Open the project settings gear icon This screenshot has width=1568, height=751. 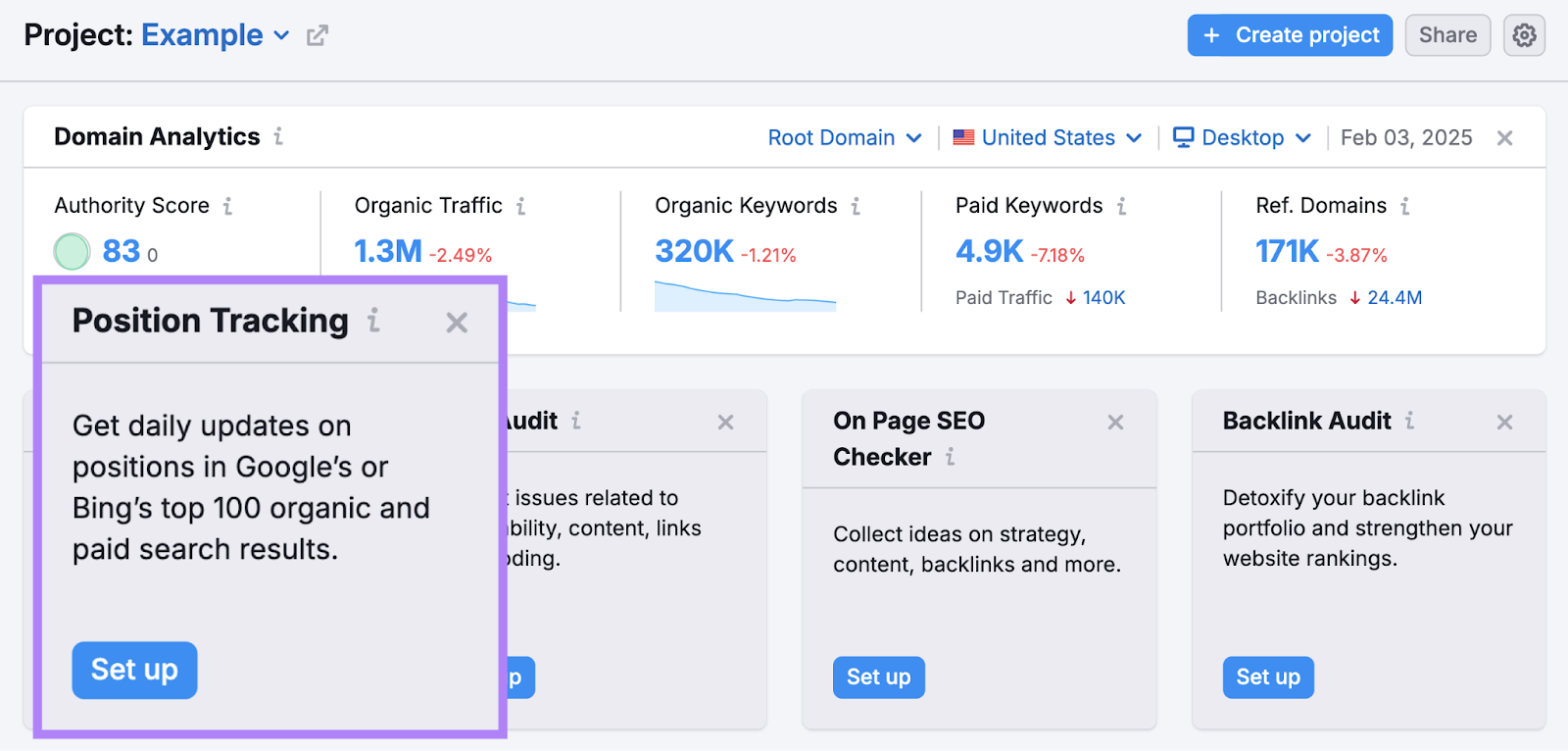1524,35
